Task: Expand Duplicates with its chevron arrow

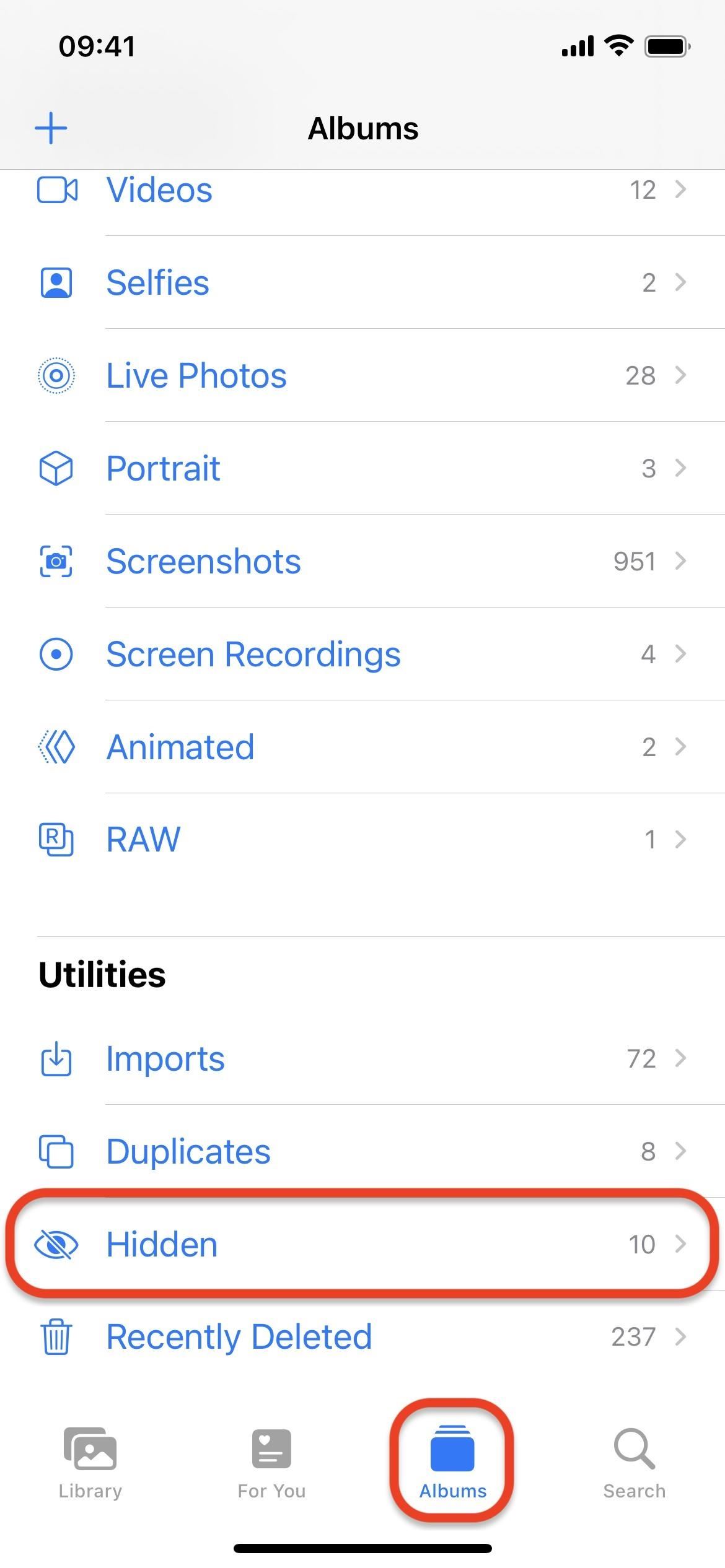Action: pyautogui.click(x=680, y=1151)
